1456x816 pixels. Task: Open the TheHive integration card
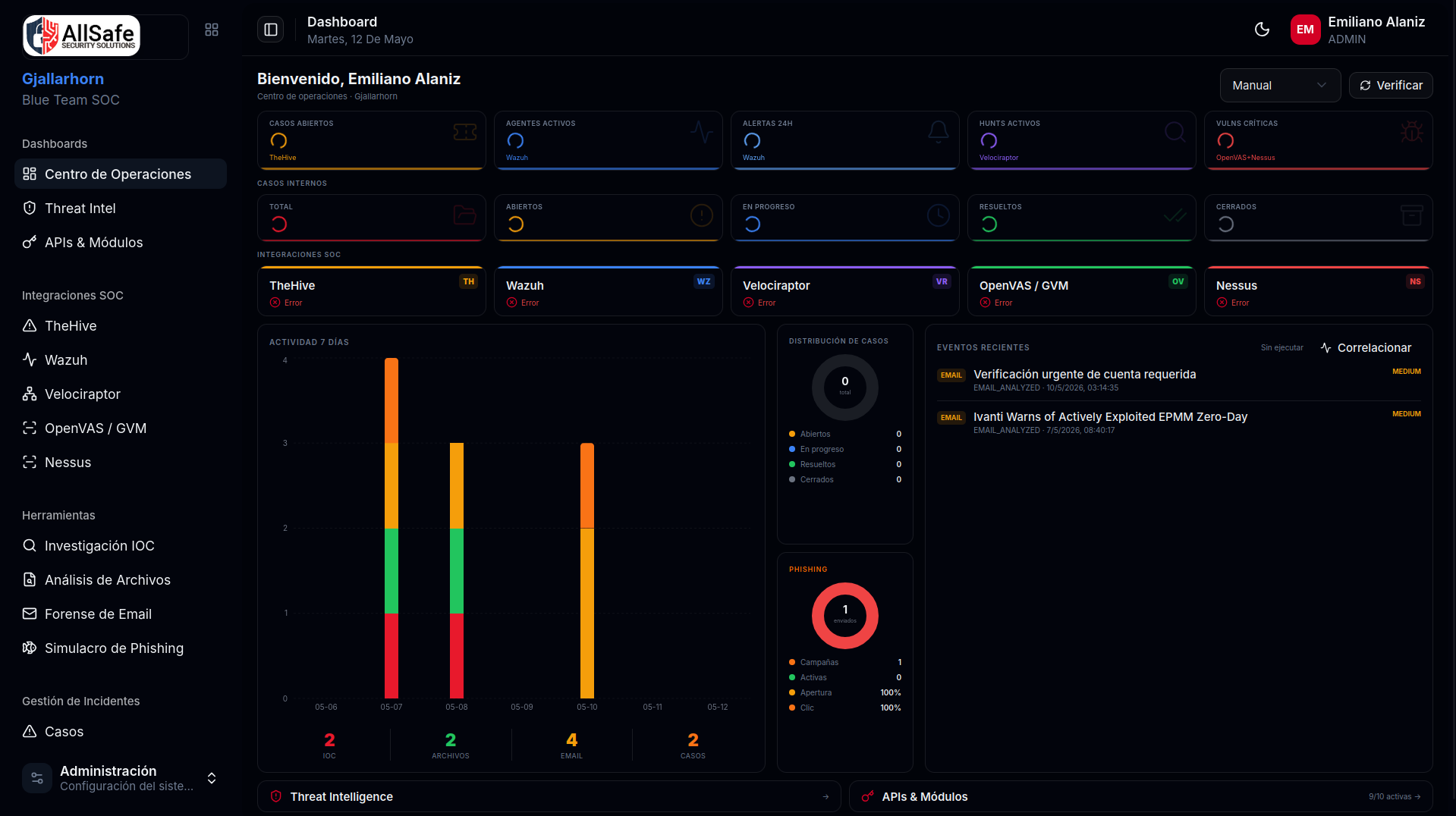click(x=372, y=291)
